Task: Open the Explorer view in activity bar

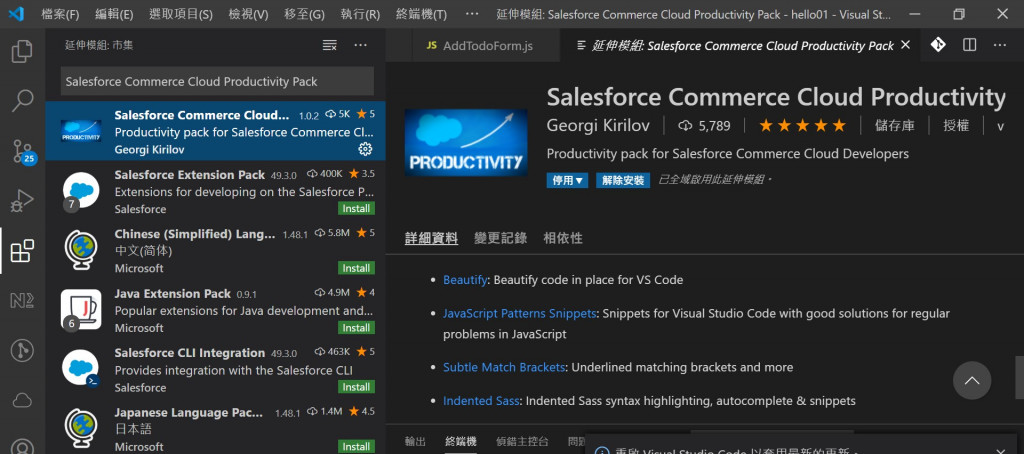Action: pos(22,52)
